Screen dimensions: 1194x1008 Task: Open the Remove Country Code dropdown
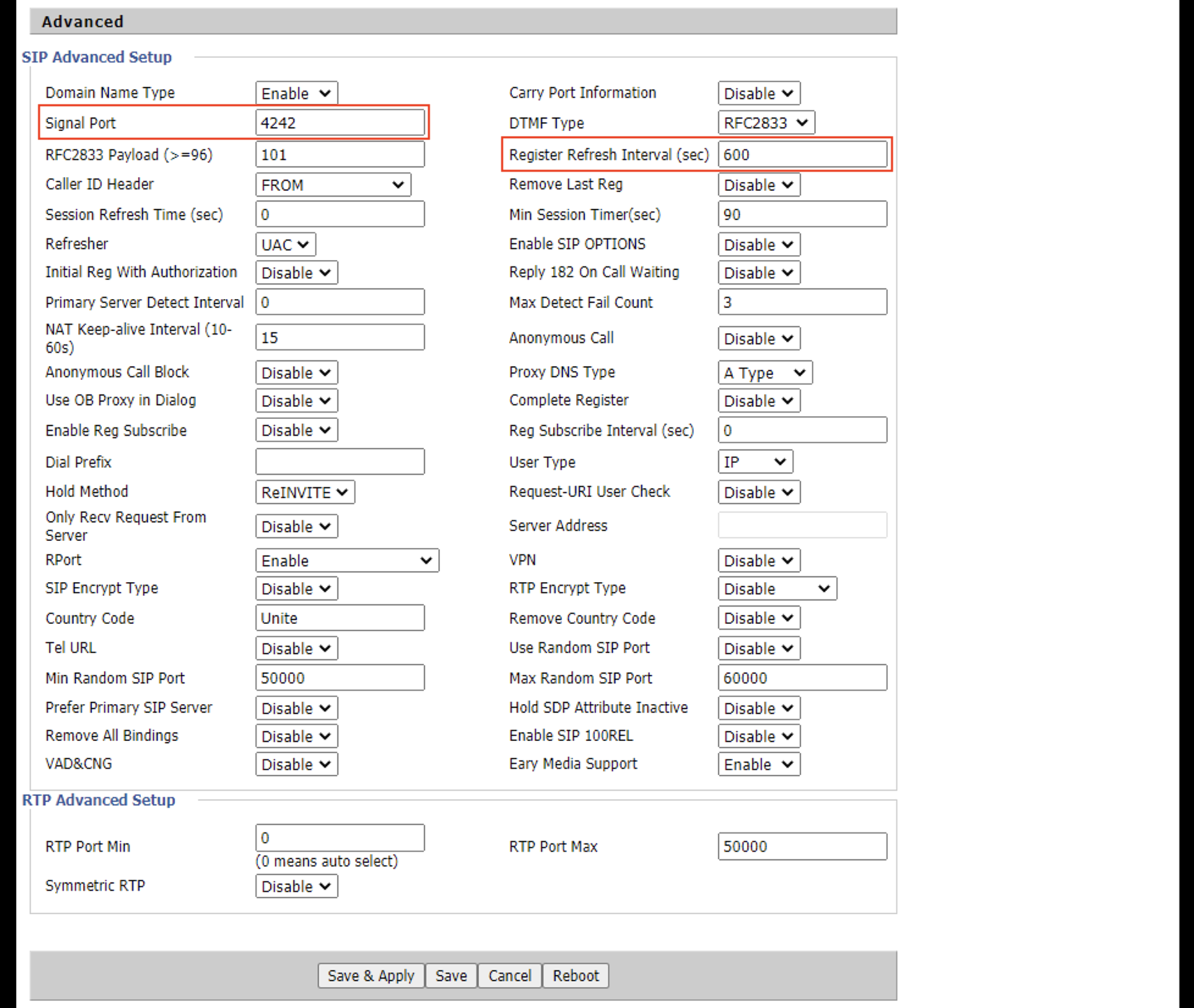(x=759, y=618)
